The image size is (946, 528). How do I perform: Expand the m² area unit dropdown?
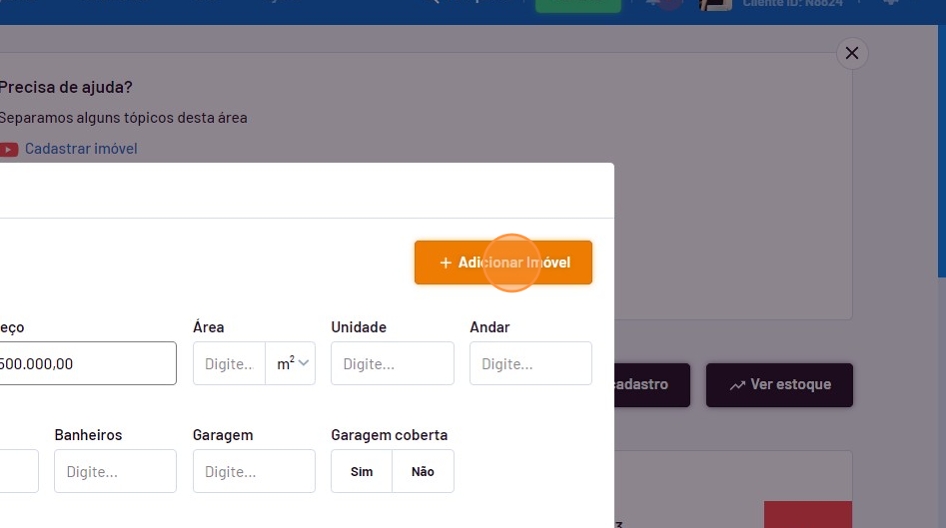click(x=292, y=364)
